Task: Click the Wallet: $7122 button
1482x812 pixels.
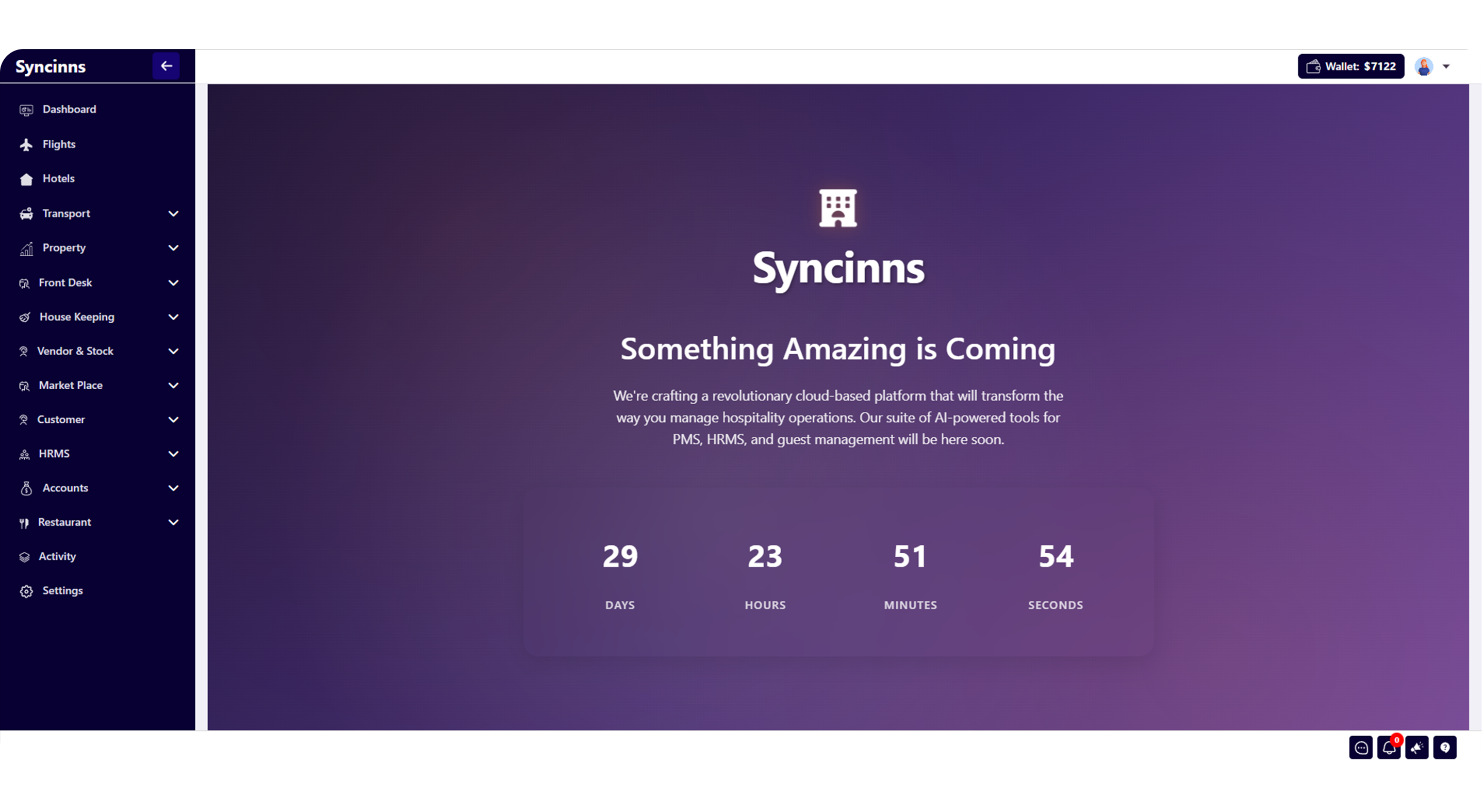Action: pyautogui.click(x=1351, y=66)
